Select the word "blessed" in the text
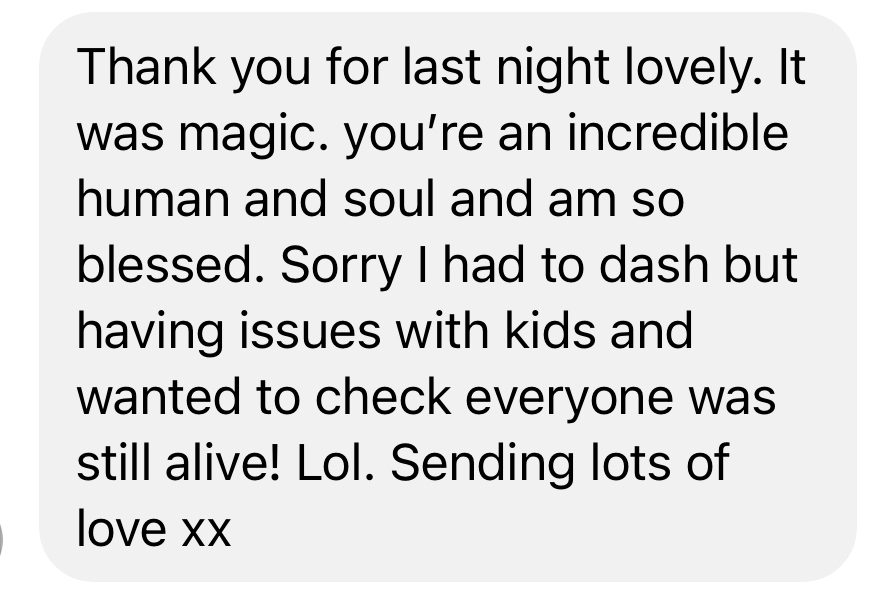Screen dimensions: 878x616 tap(164, 265)
